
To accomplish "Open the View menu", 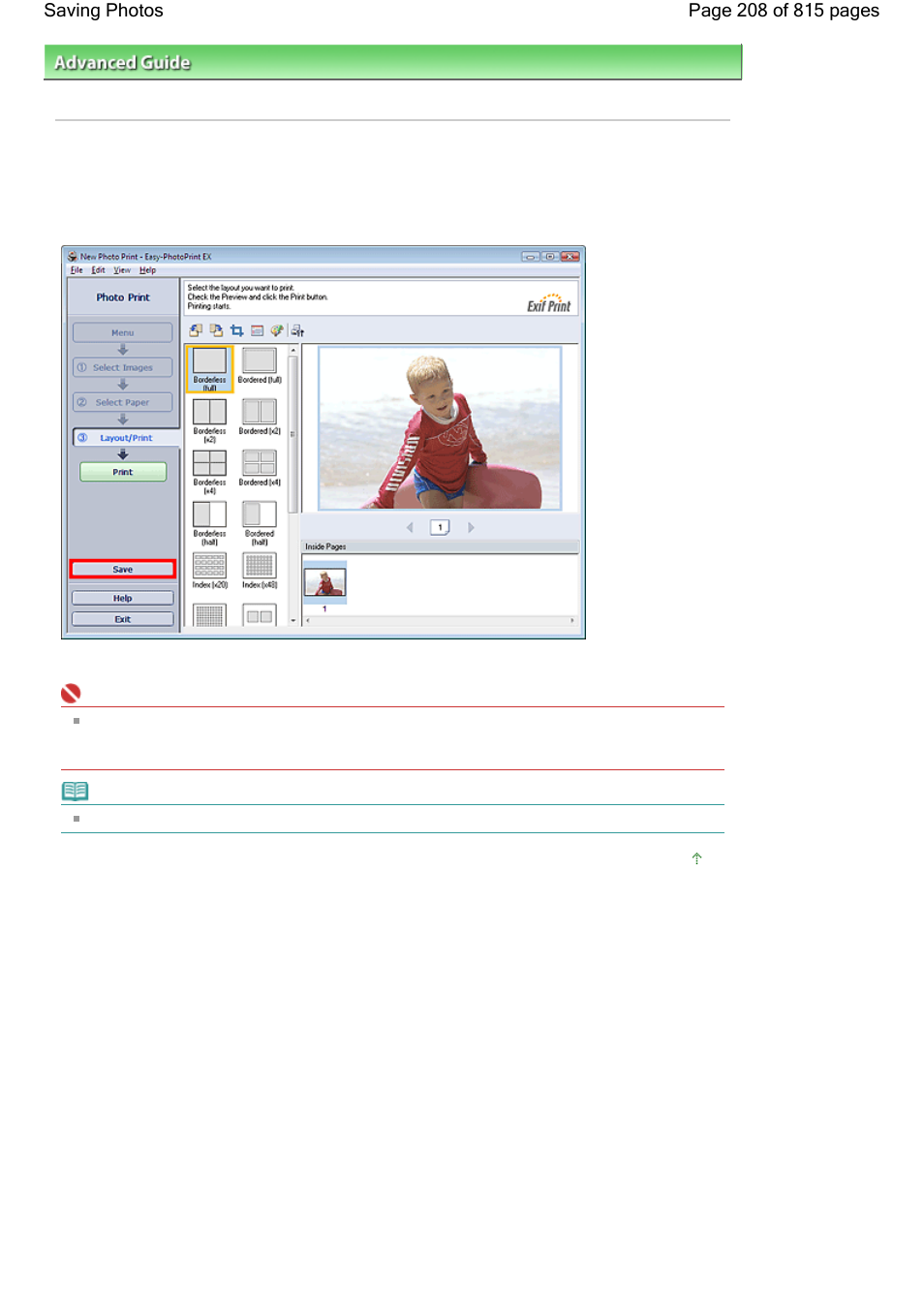I will tap(122, 270).
